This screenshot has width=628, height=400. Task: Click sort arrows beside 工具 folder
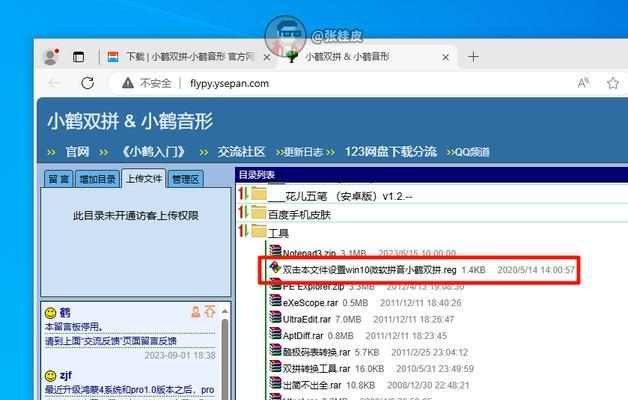point(243,230)
